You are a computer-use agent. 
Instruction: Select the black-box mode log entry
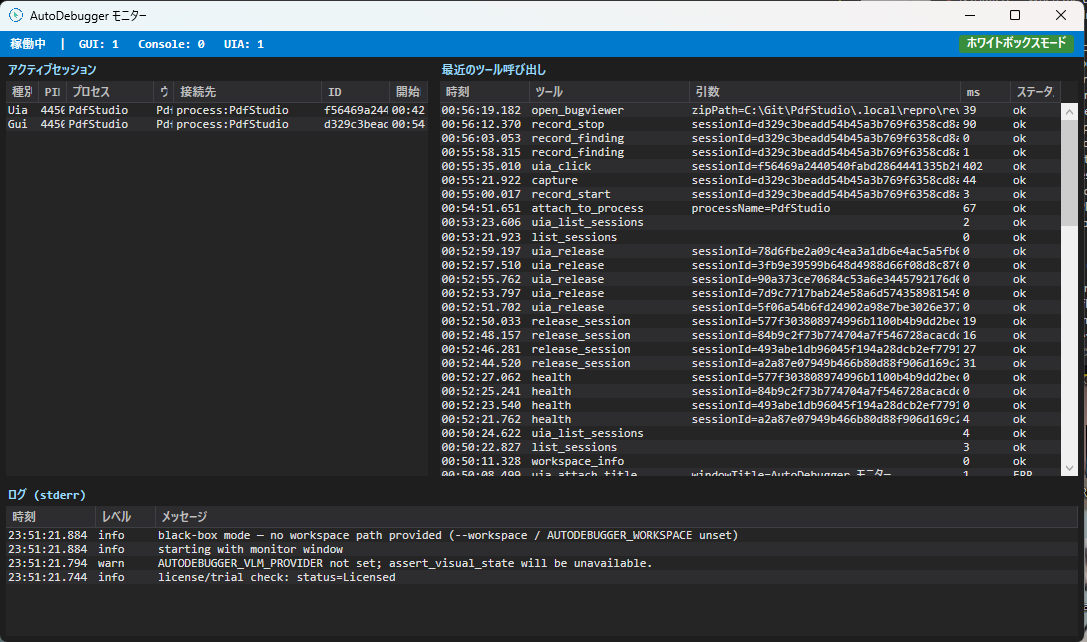click(x=542, y=535)
